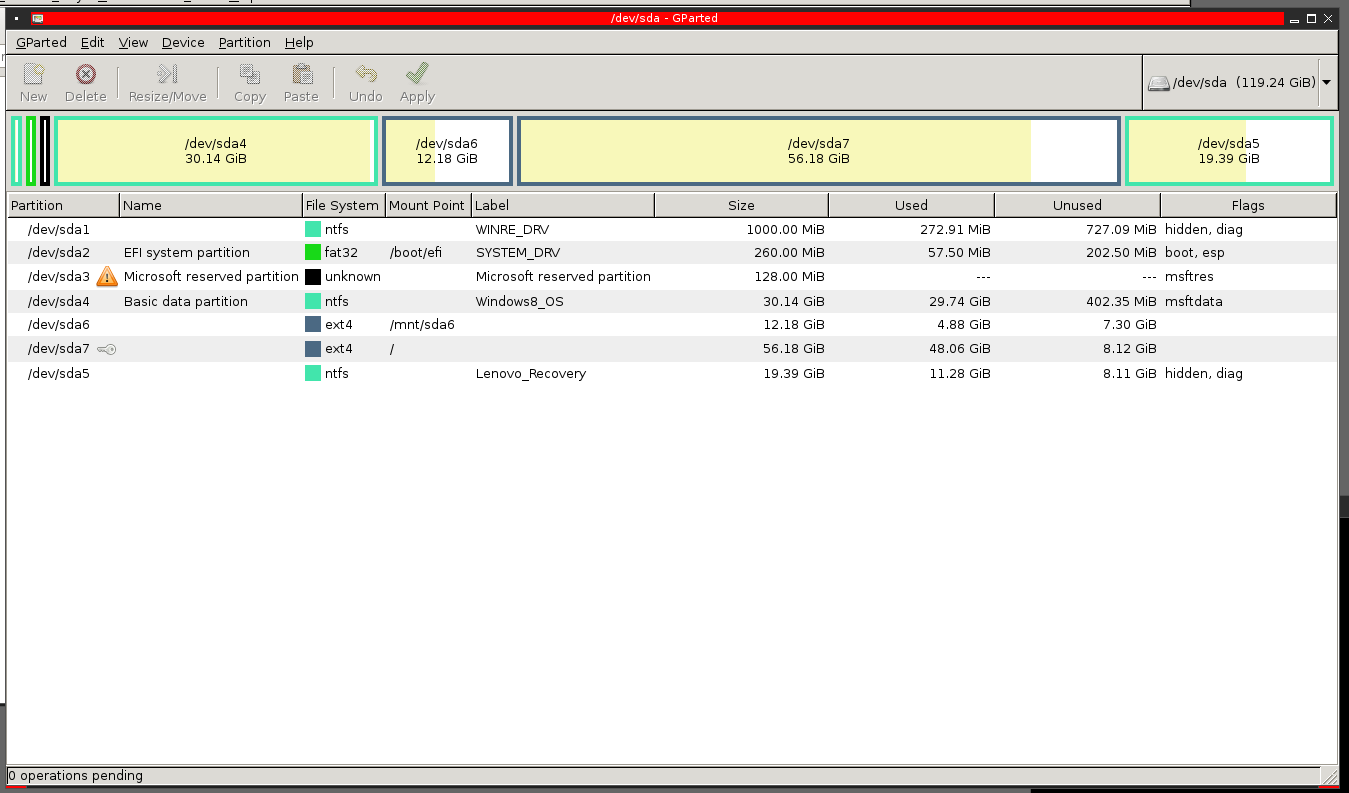Open the View menu
1349x793 pixels.
pyautogui.click(x=133, y=42)
